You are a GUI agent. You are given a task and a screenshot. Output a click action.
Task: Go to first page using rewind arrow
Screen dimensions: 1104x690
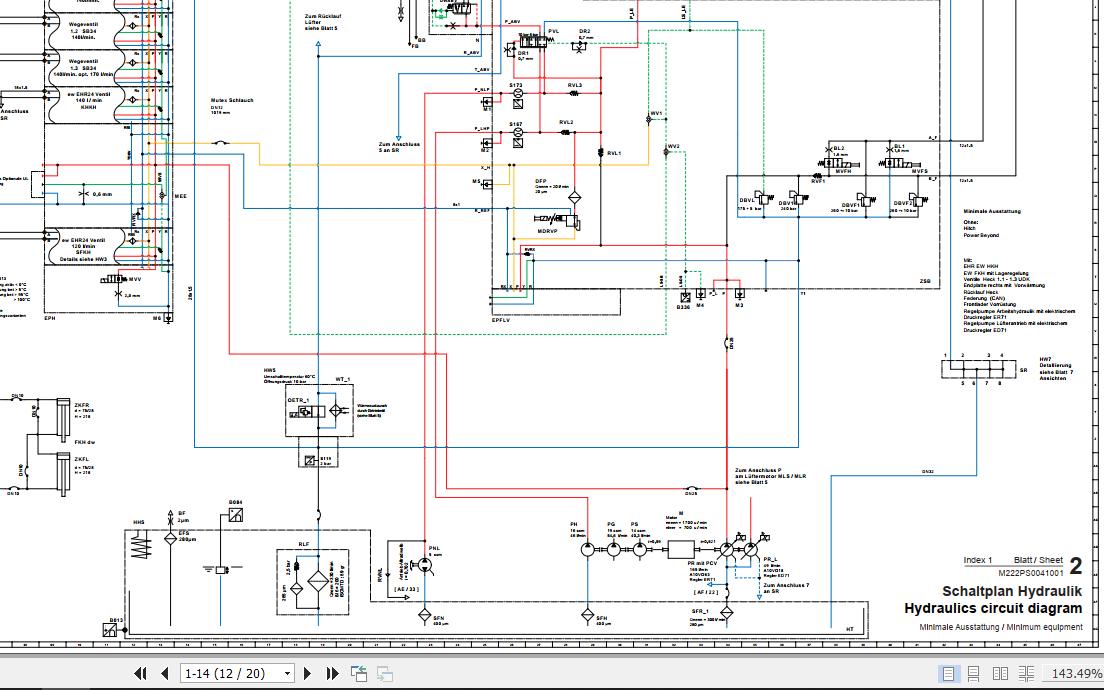tap(140, 674)
